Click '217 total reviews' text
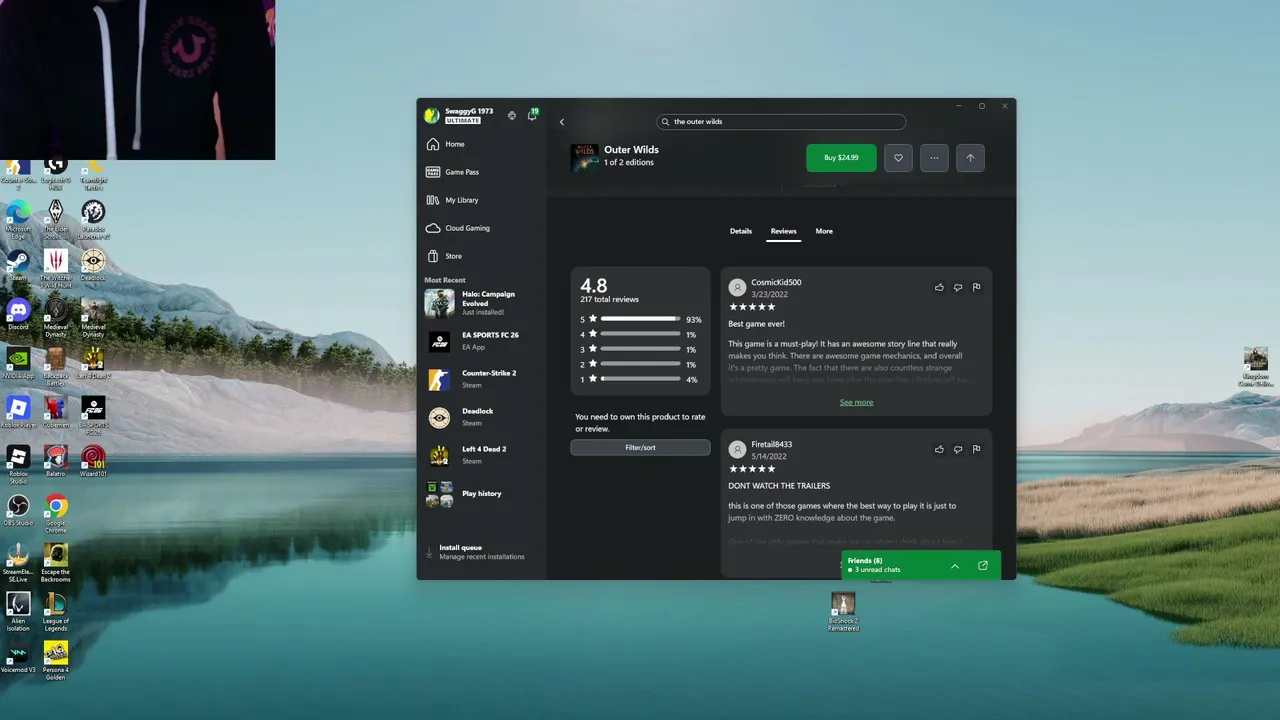This screenshot has width=1280, height=720. coord(609,299)
